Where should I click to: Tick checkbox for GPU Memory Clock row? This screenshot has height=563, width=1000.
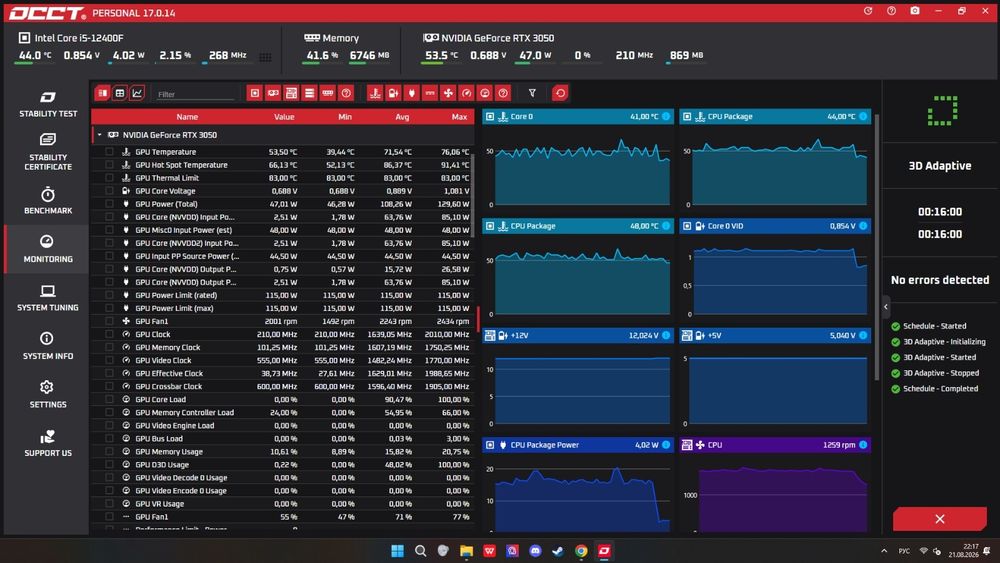click(109, 347)
